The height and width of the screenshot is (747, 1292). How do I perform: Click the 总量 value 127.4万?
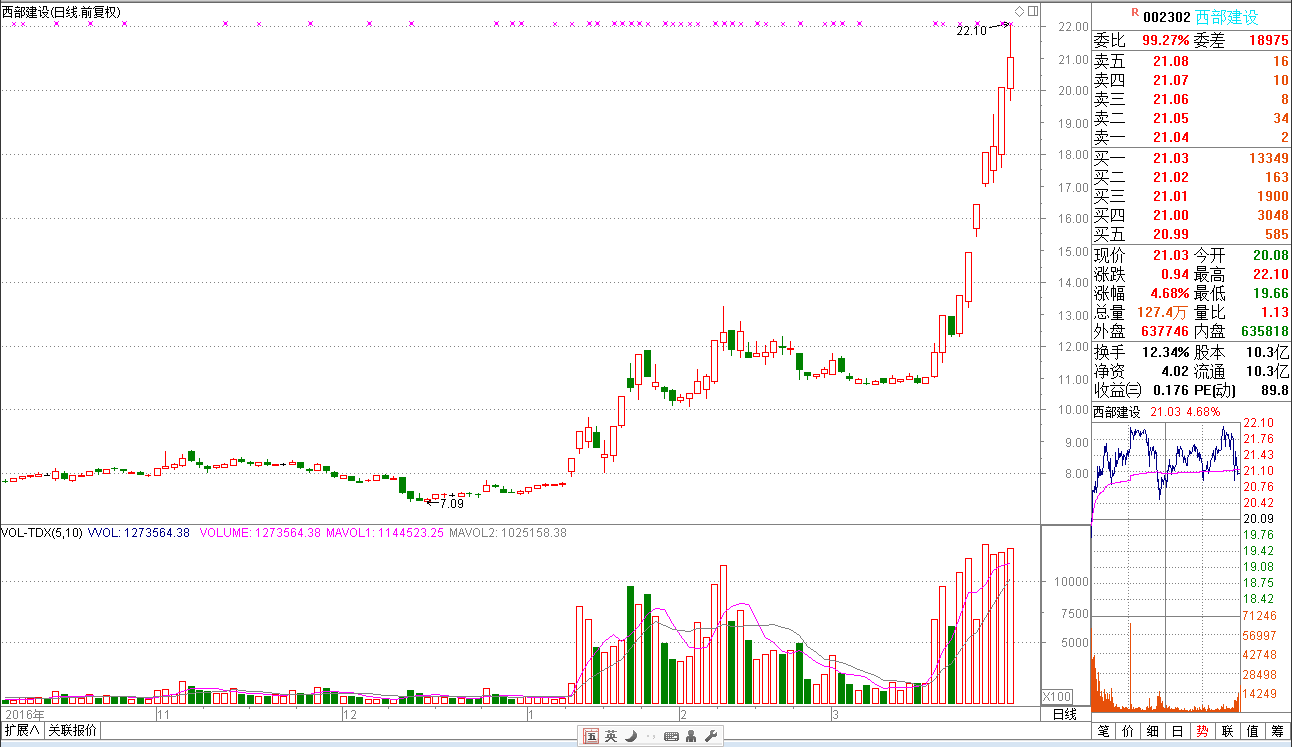pos(1163,312)
